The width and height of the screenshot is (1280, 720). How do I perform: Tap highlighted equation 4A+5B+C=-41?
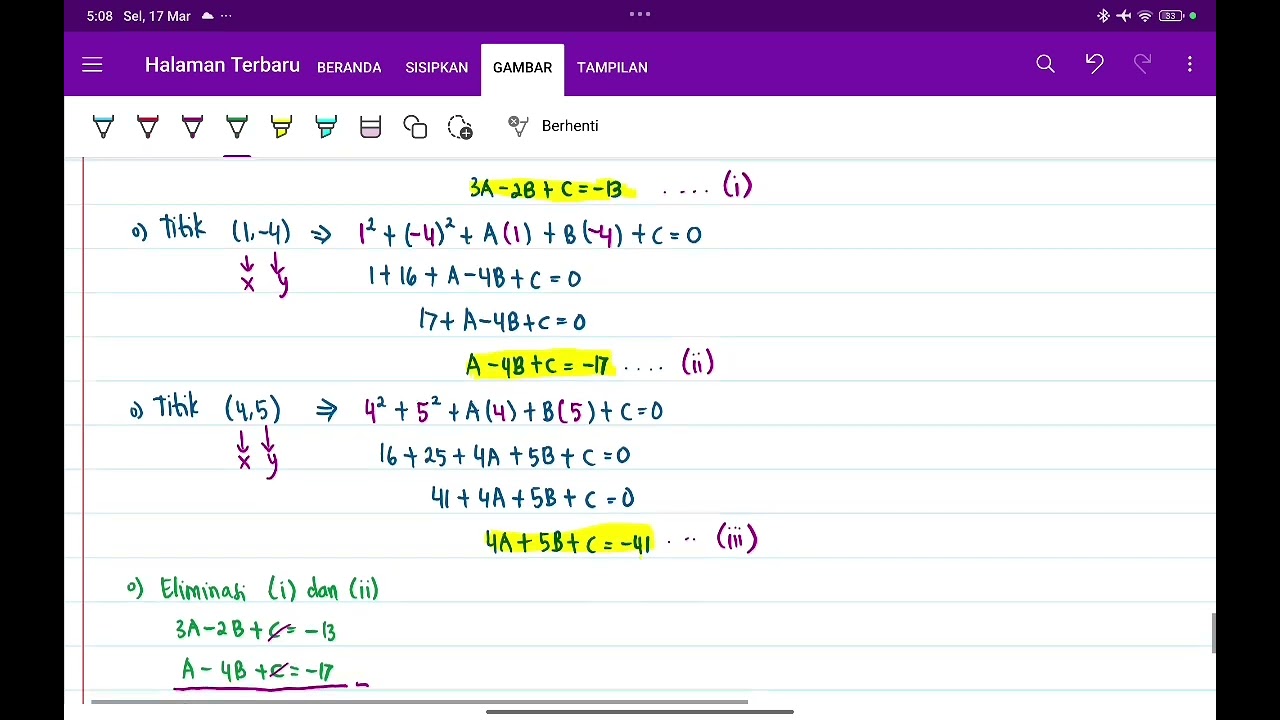pos(569,542)
